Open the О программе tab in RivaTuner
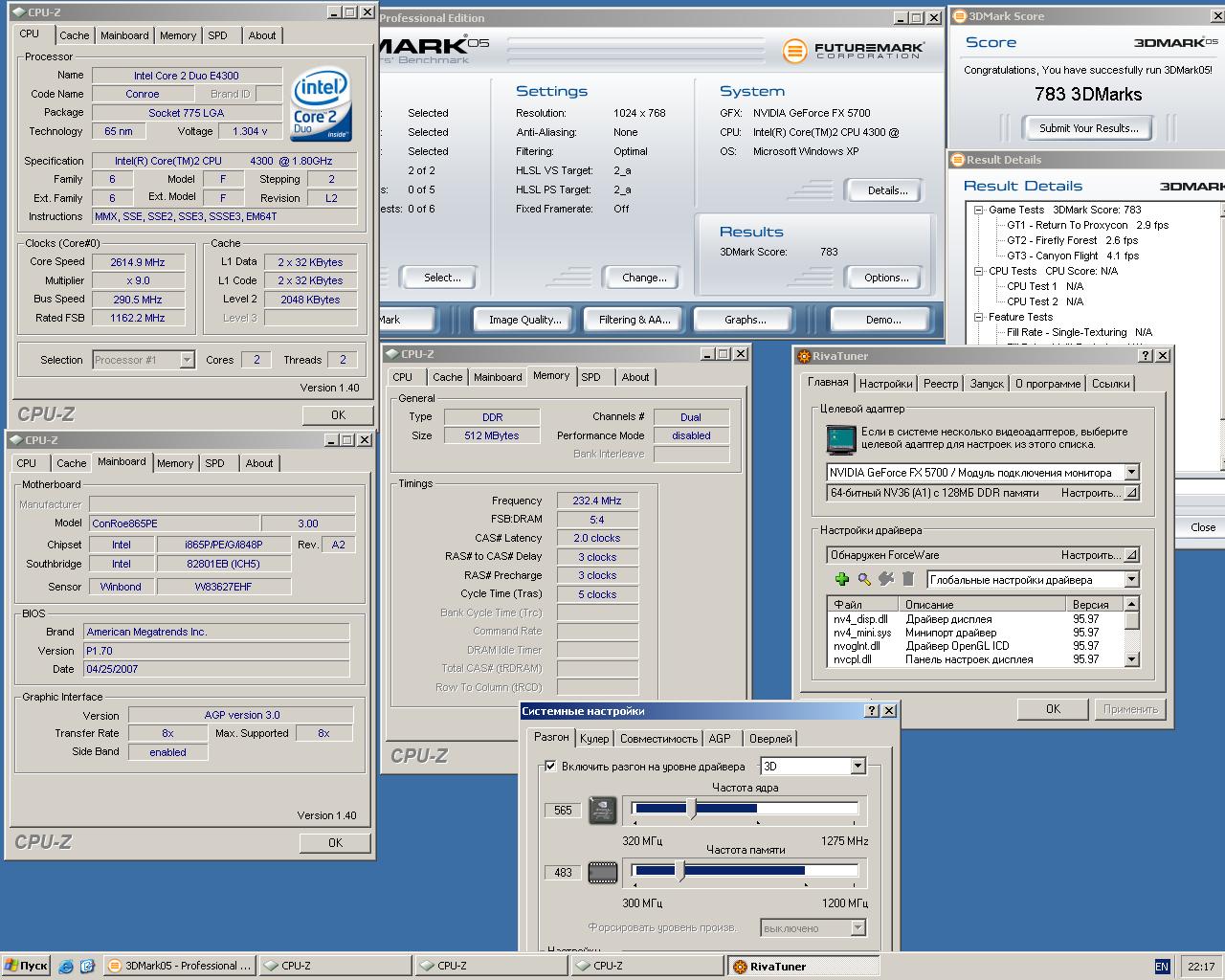Viewport: 1225px width, 980px height. tap(1048, 384)
